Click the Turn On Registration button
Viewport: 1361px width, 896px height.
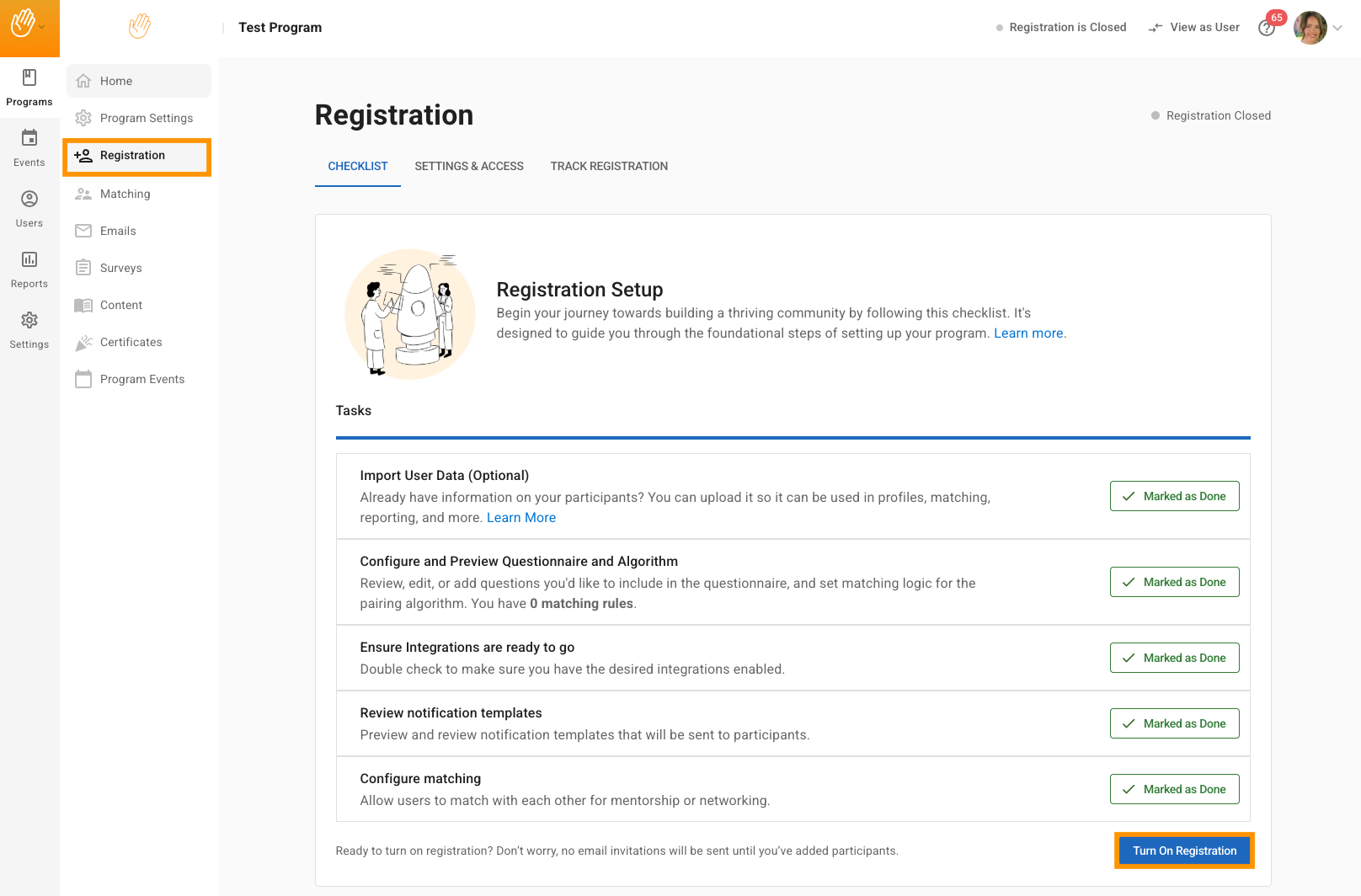(x=1184, y=851)
